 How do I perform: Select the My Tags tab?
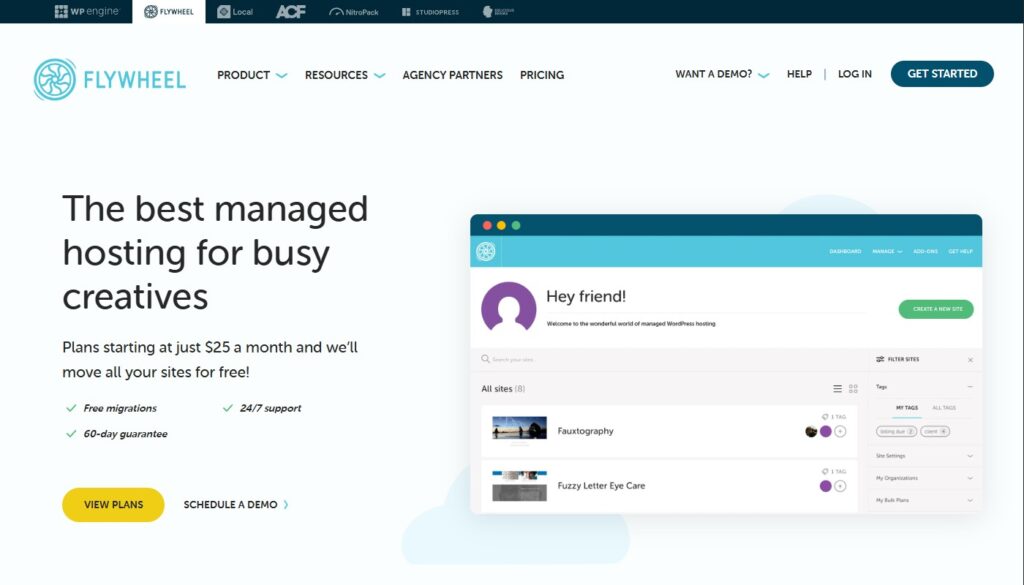[906, 407]
